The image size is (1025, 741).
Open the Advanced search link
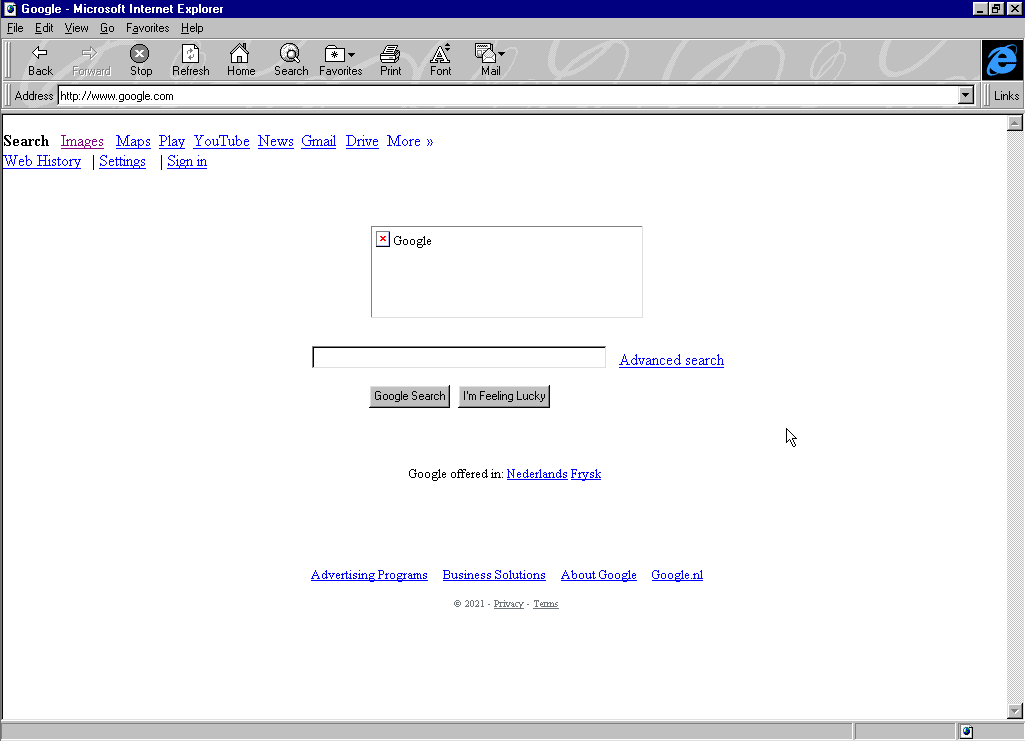tap(671, 360)
